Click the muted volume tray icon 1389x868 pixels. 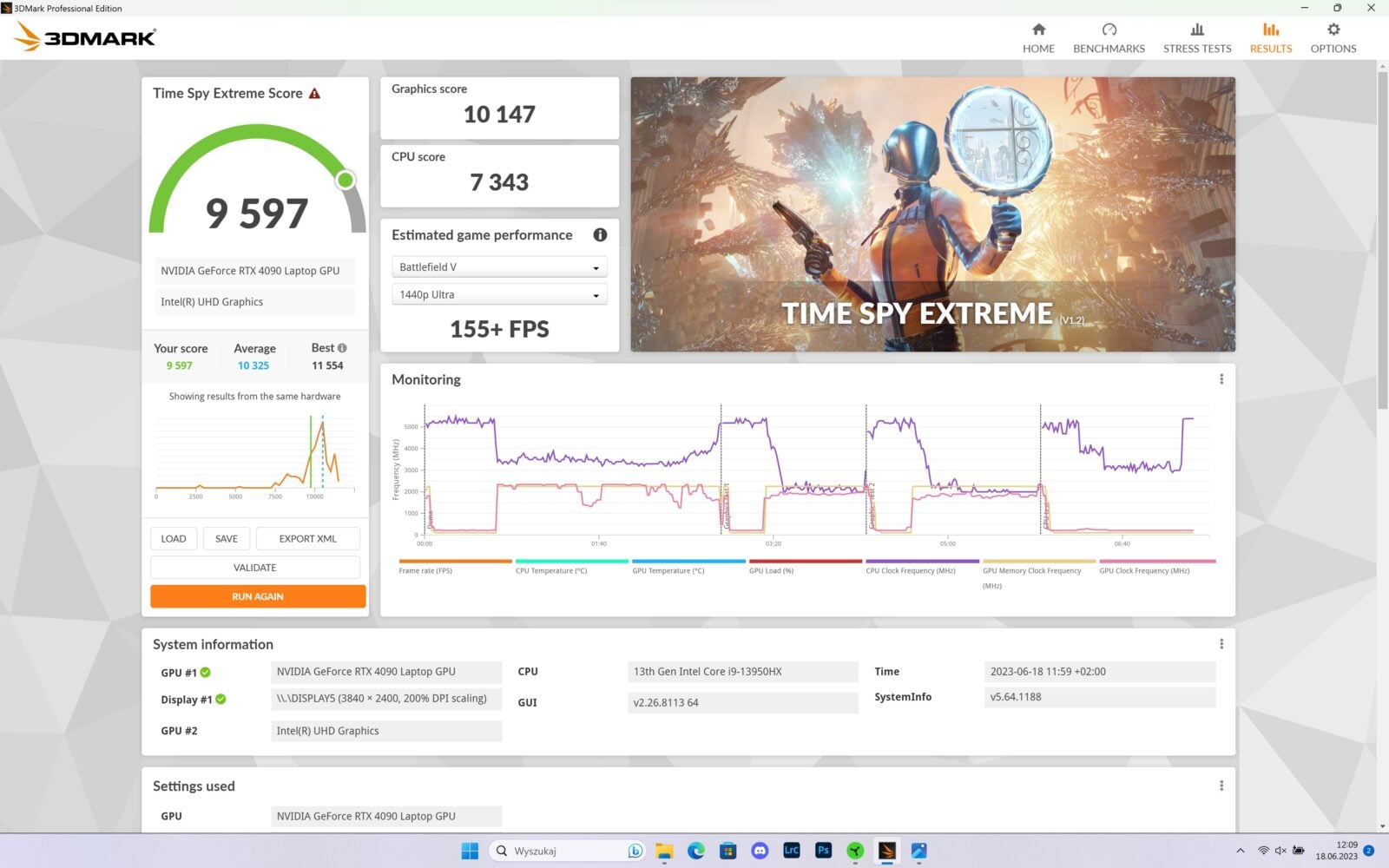[x=1280, y=851]
